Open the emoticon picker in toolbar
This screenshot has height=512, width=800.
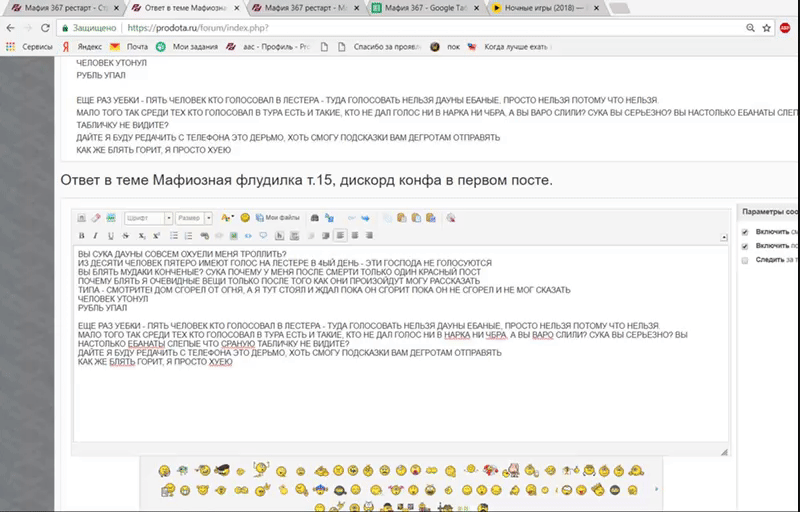click(245, 218)
